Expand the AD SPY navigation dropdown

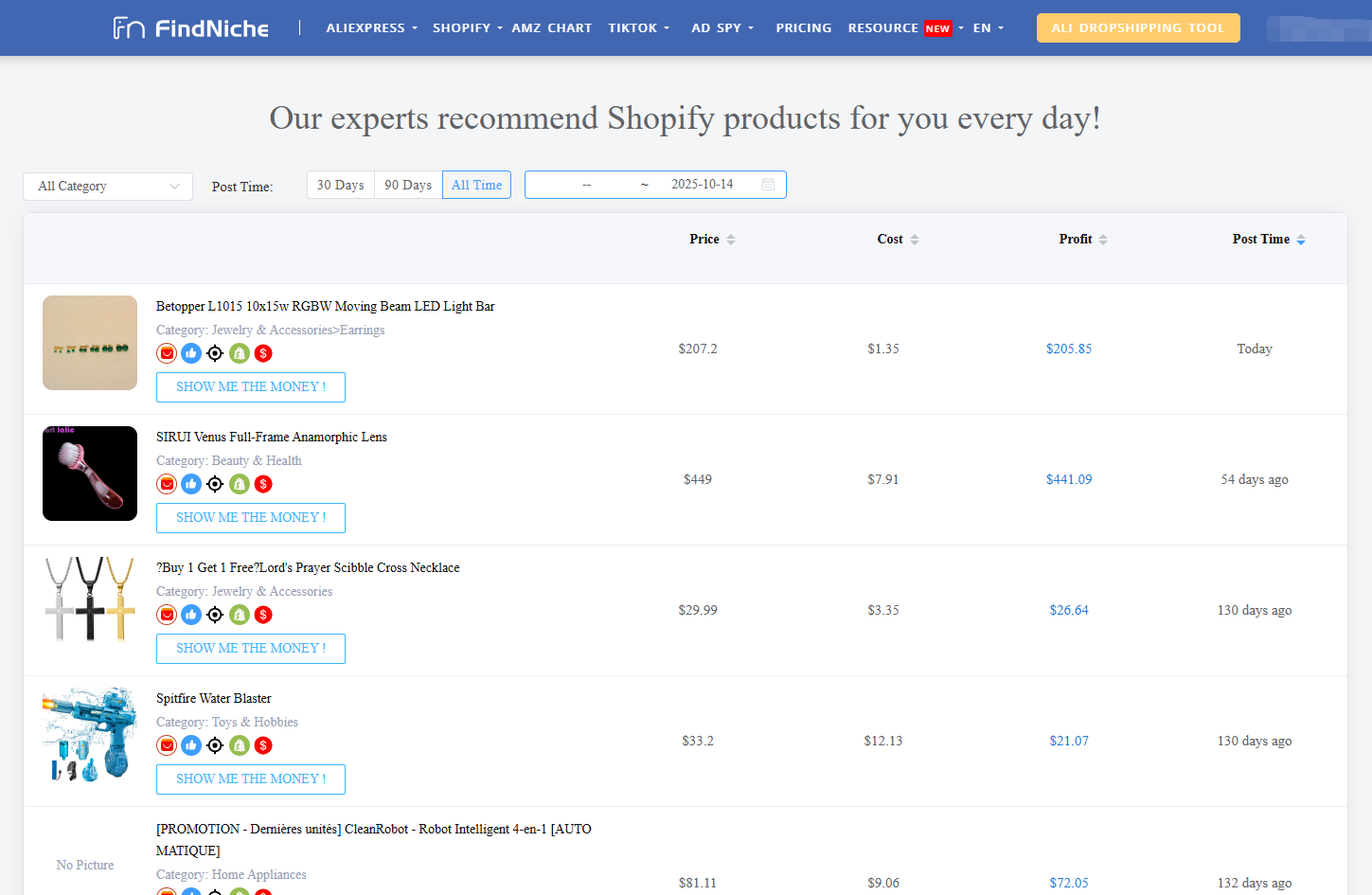[x=722, y=28]
